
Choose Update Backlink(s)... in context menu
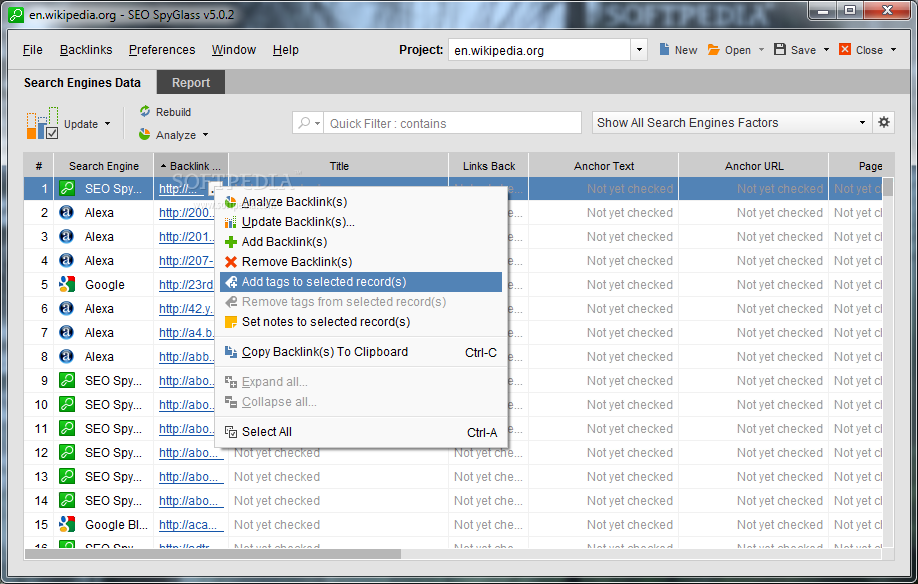pos(361,222)
